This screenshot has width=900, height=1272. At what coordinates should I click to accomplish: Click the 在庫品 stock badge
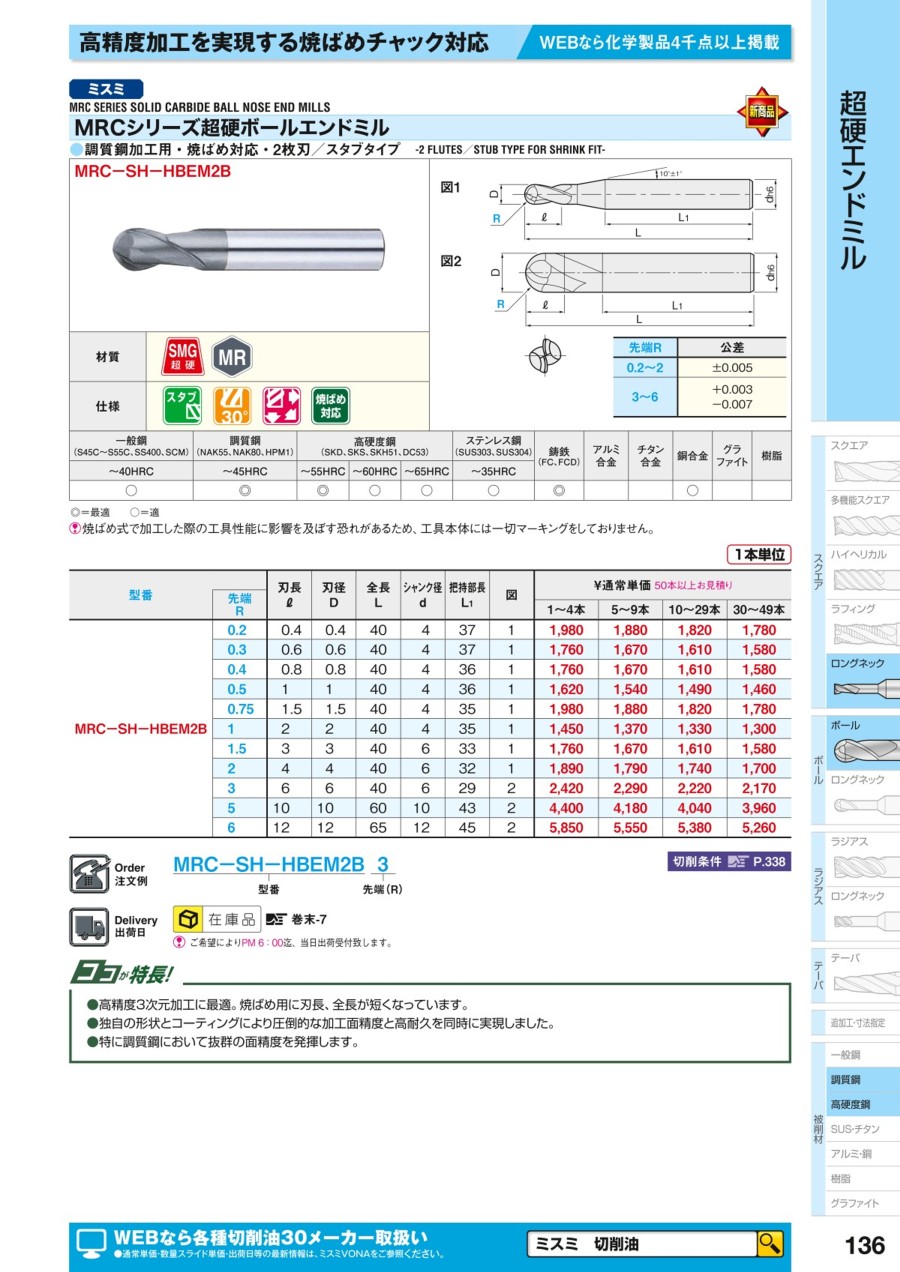click(x=217, y=918)
